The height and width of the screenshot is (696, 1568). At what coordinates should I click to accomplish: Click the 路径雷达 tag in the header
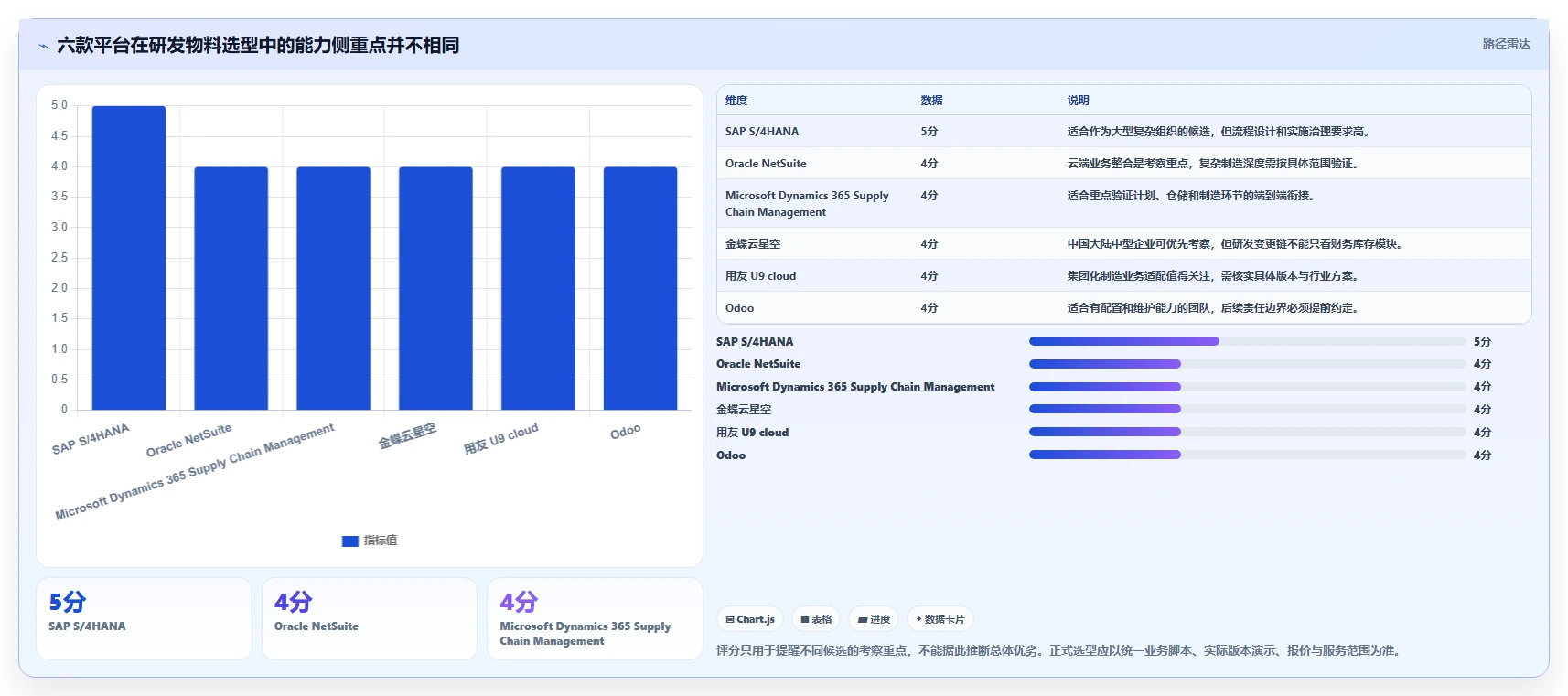pos(1506,44)
